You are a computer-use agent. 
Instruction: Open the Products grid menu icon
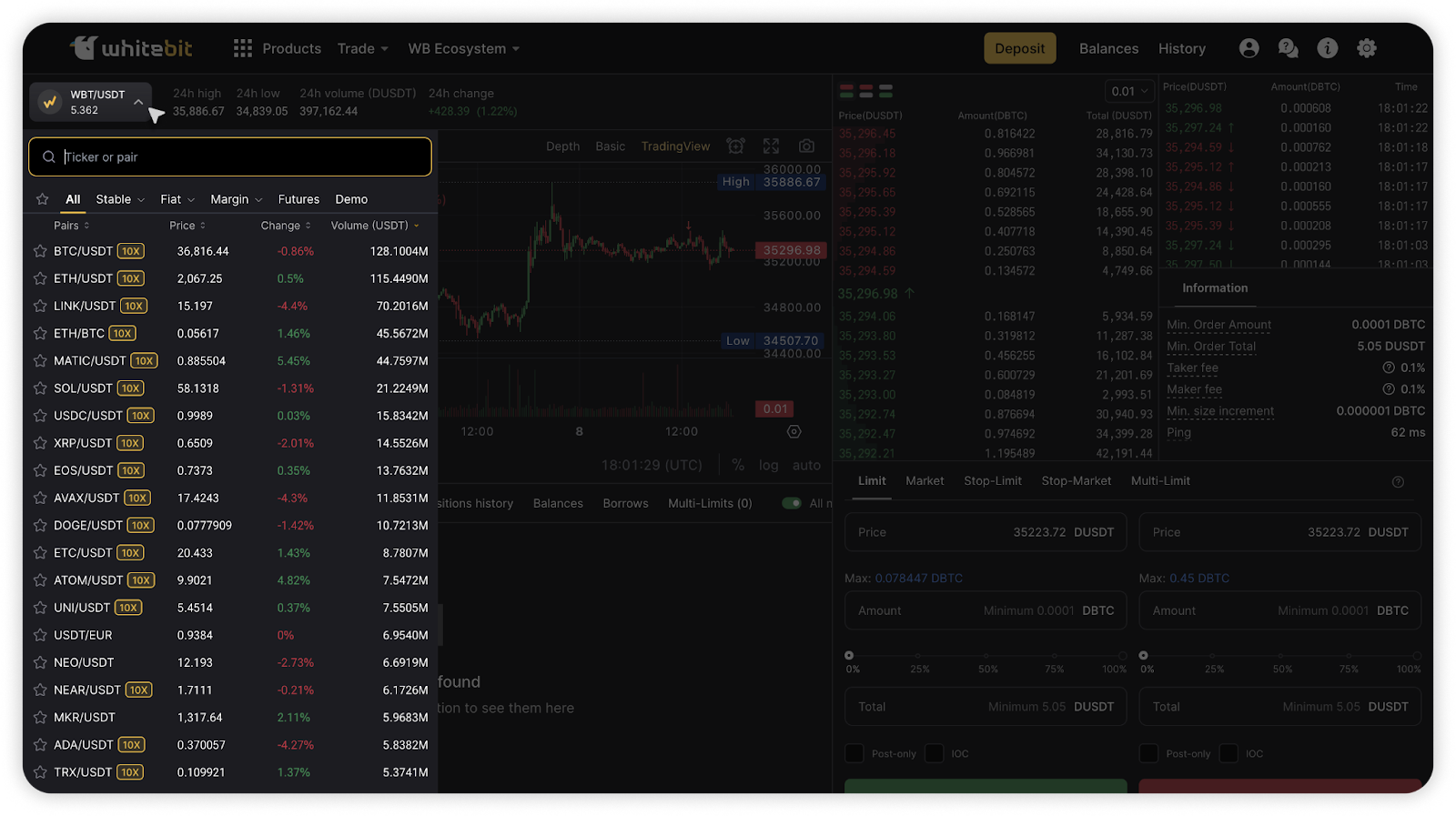point(242,48)
